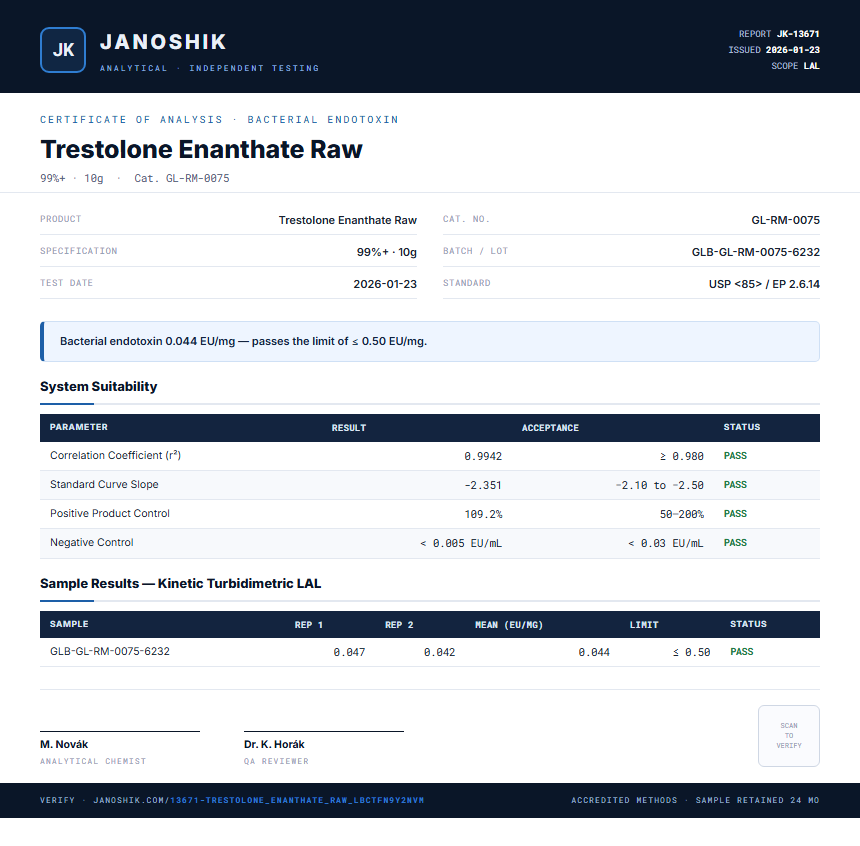Click the Certificate of Analysis · Bacterial Endotoxin label
860x846 pixels.
pos(219,120)
